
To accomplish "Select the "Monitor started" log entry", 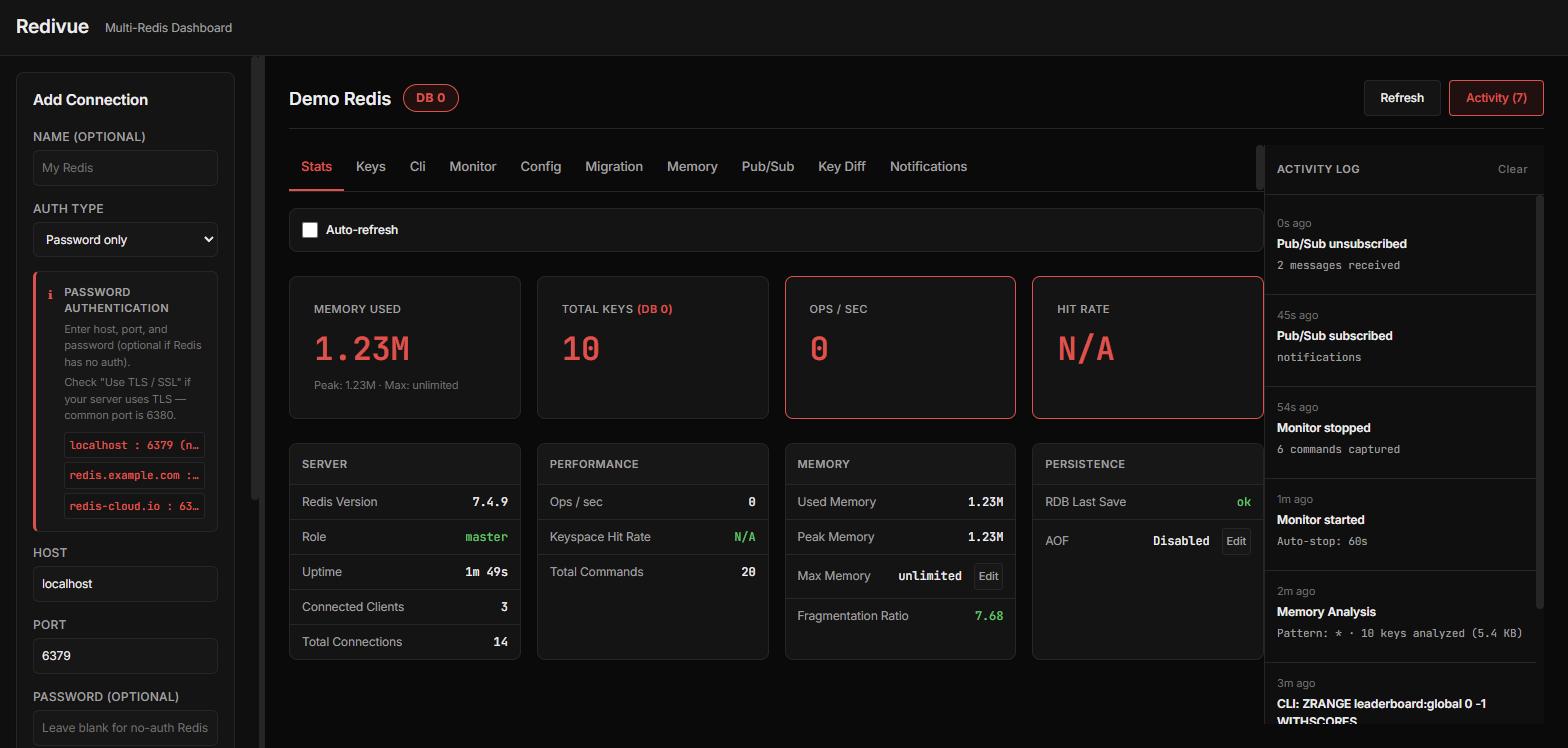I will [1400, 524].
